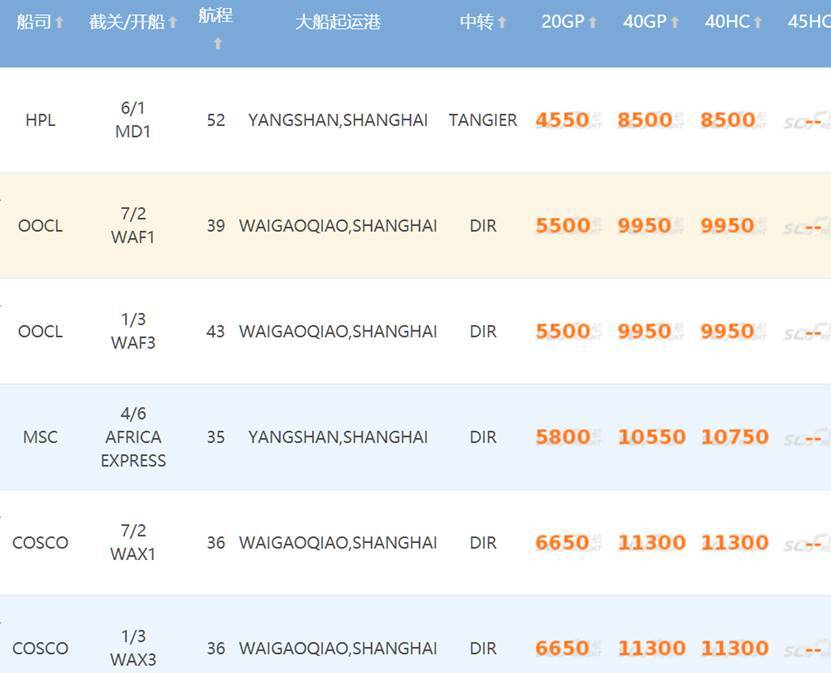Click the 6650 price in WAX3 row
Image resolution: width=831 pixels, height=673 pixels.
coord(562,648)
